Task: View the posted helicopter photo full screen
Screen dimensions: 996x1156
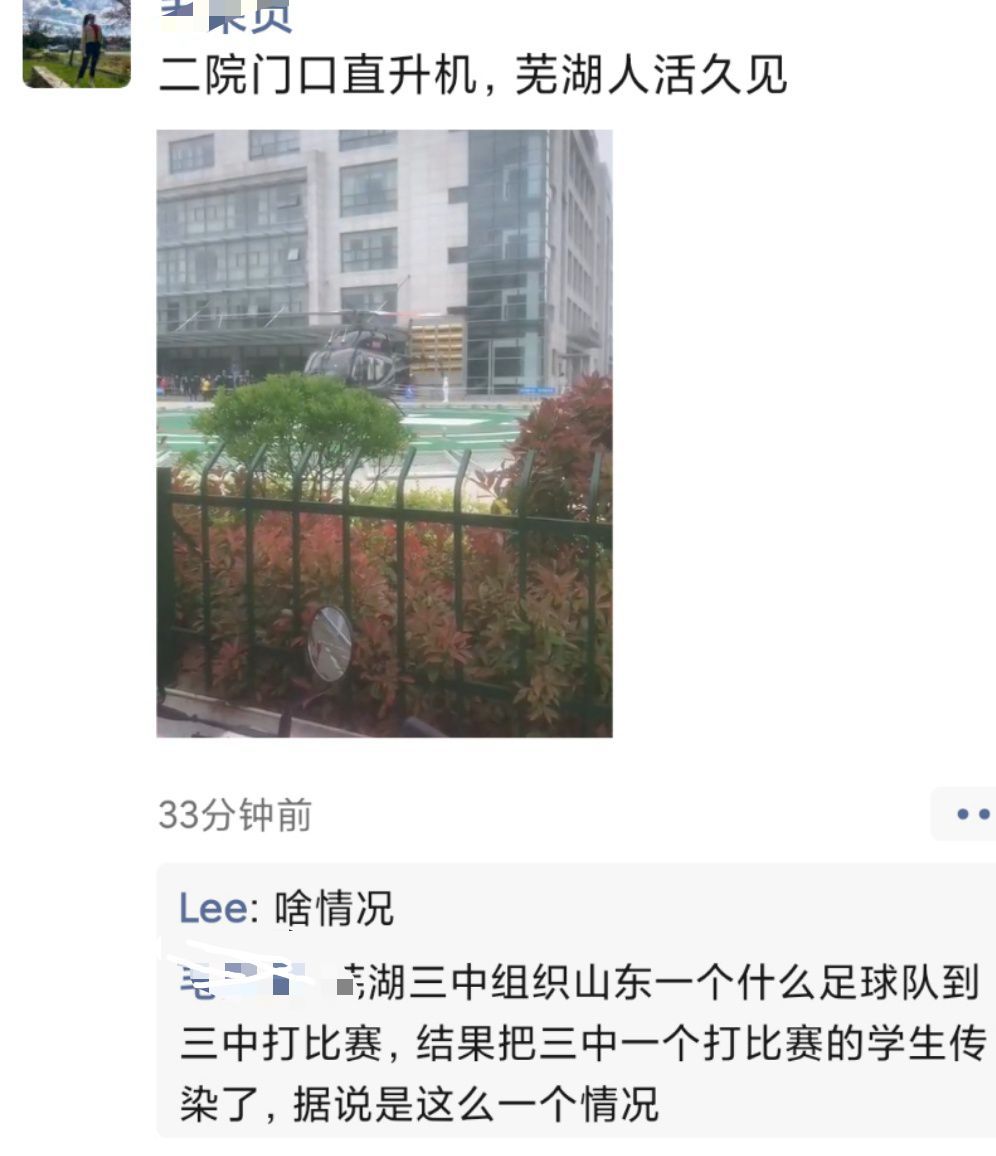Action: (384, 434)
